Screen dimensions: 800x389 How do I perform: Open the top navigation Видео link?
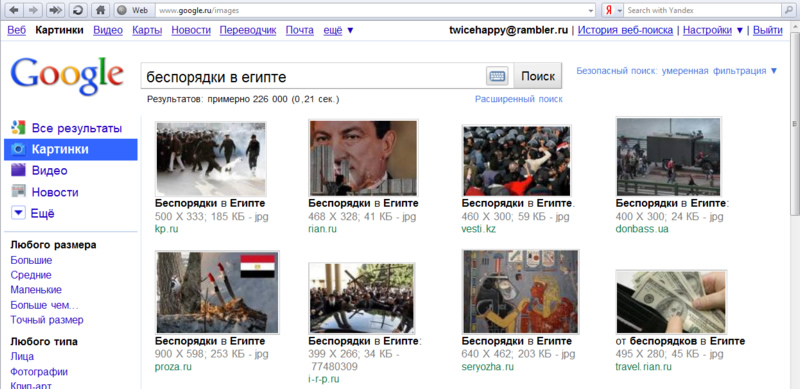tap(108, 30)
